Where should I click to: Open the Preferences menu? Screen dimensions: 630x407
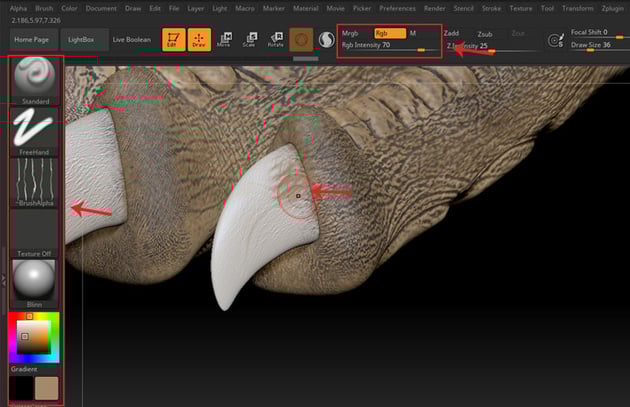click(x=397, y=8)
